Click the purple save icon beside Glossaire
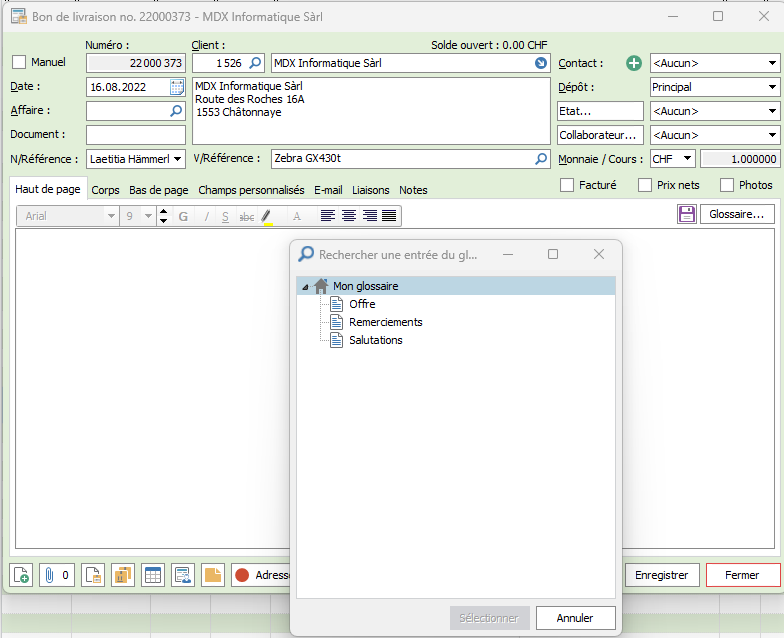Screen dimensions: 784x638 tap(686, 214)
